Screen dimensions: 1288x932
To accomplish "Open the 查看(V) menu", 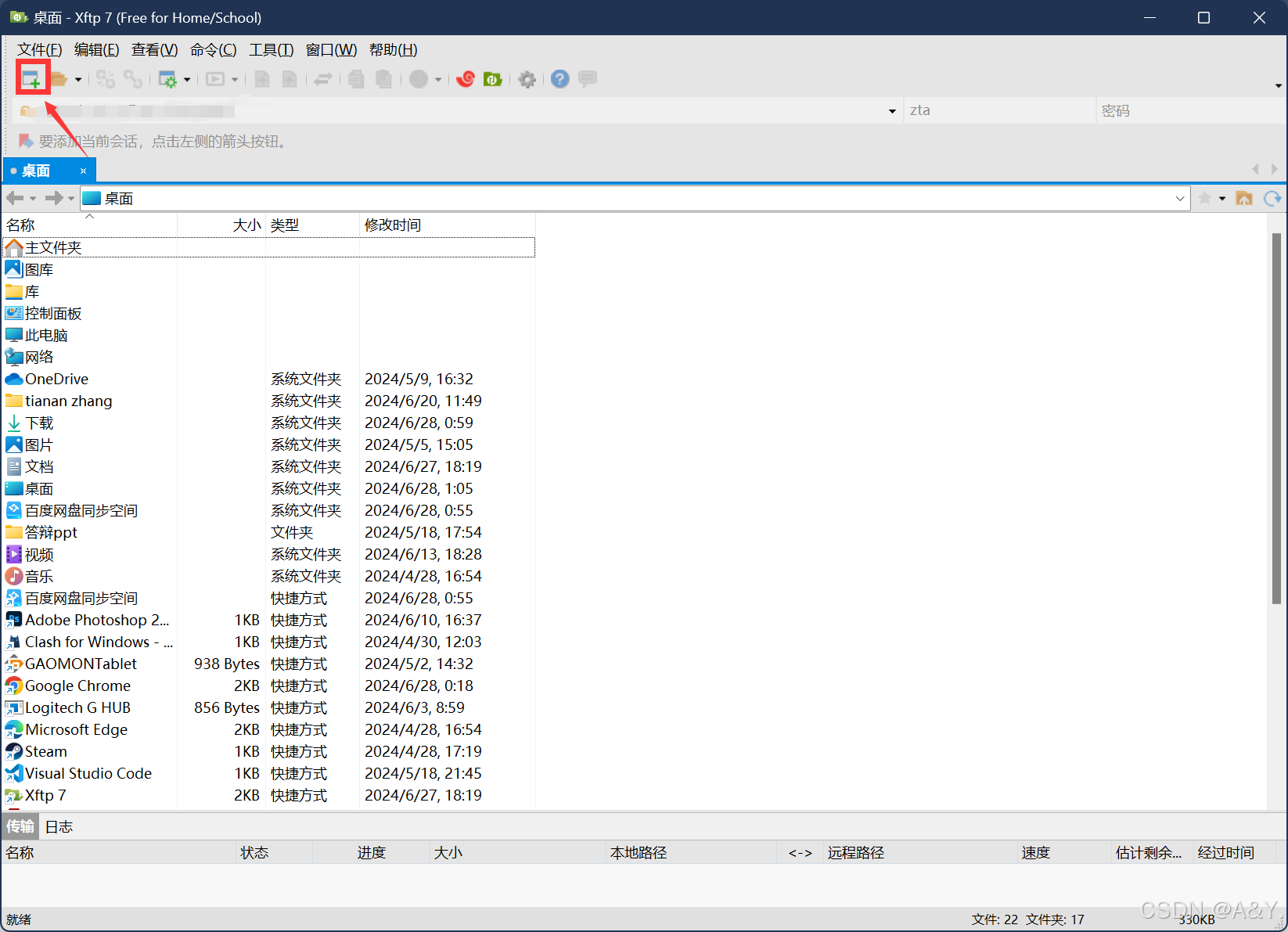I will (x=154, y=50).
